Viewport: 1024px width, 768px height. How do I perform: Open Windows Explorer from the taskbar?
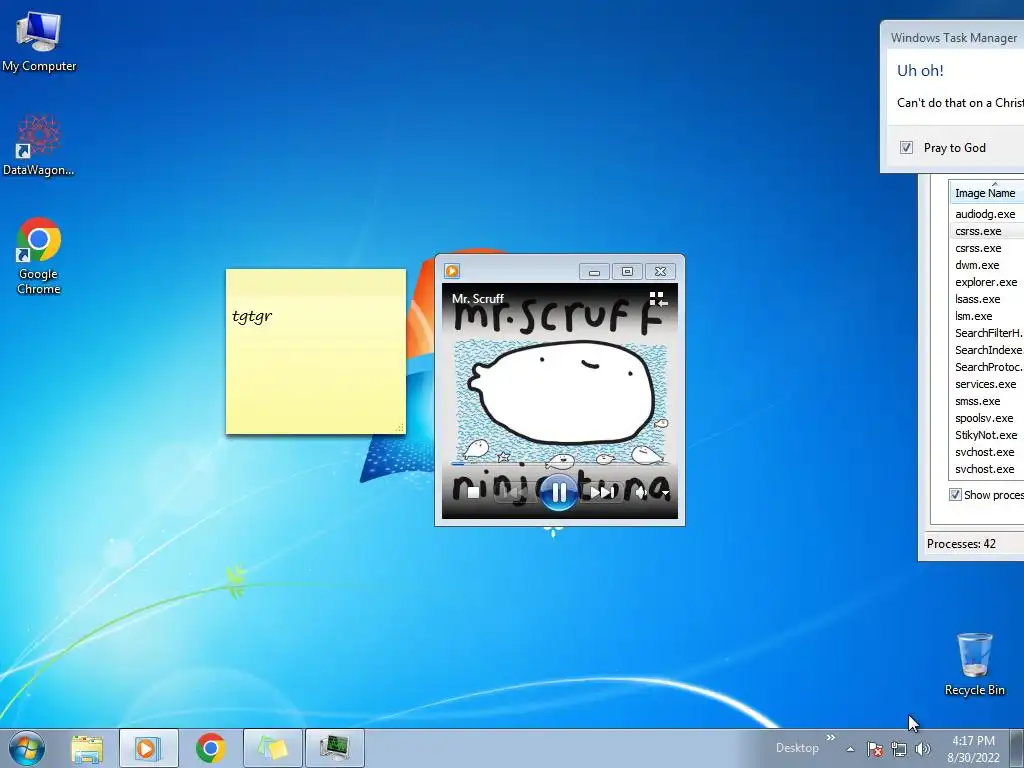(87, 748)
